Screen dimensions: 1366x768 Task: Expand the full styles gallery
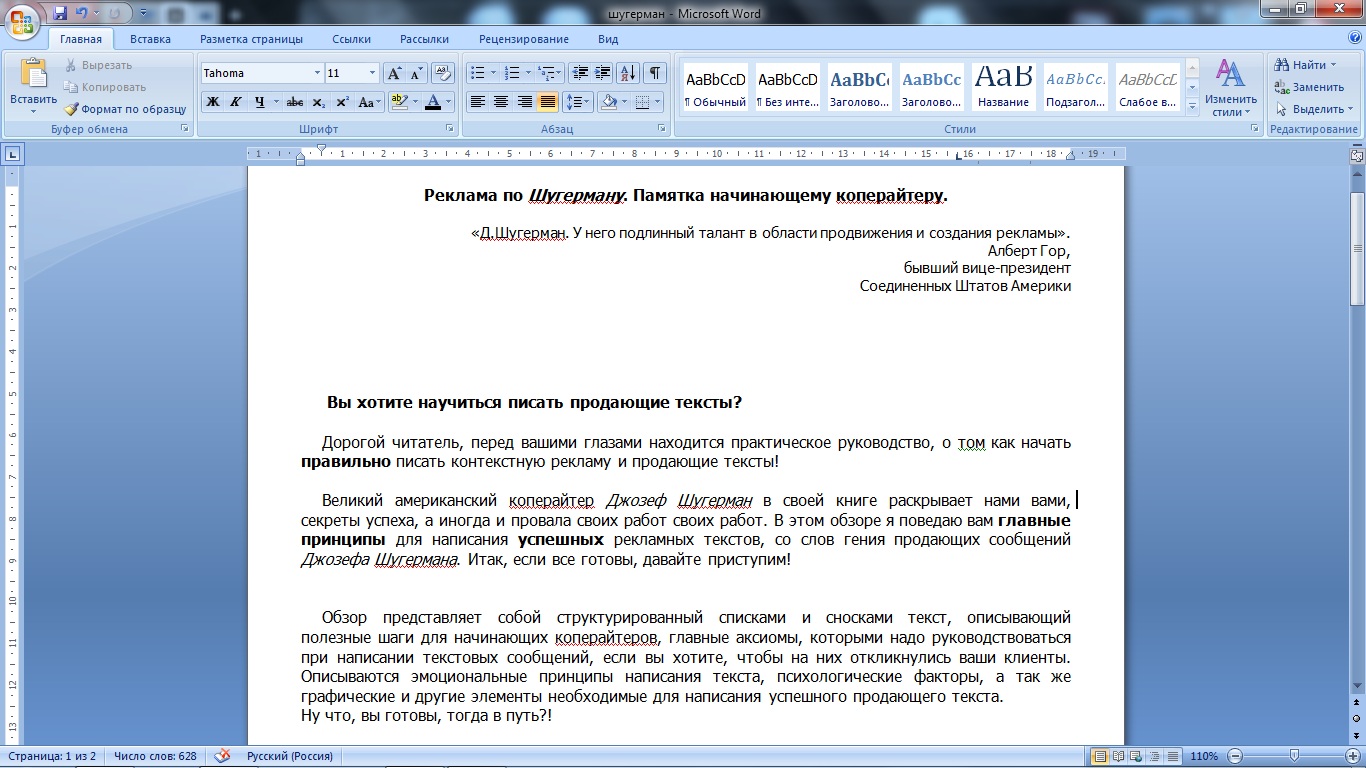pos(1191,105)
